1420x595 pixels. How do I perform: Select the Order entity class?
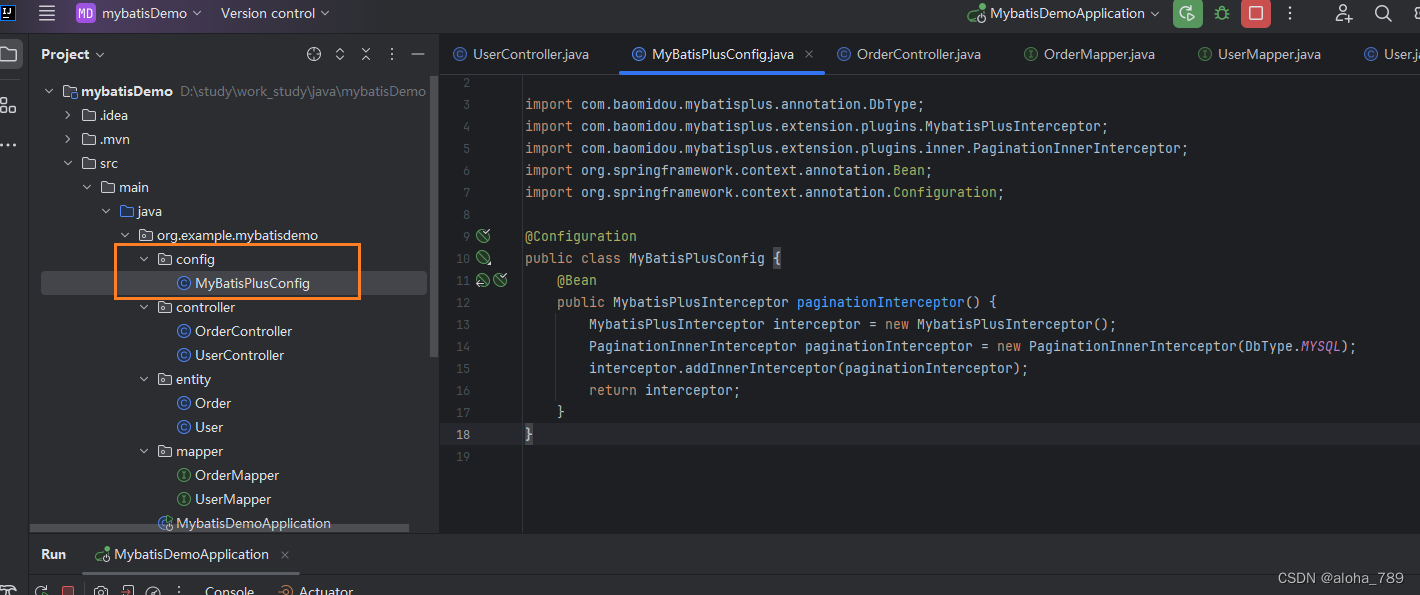point(212,403)
